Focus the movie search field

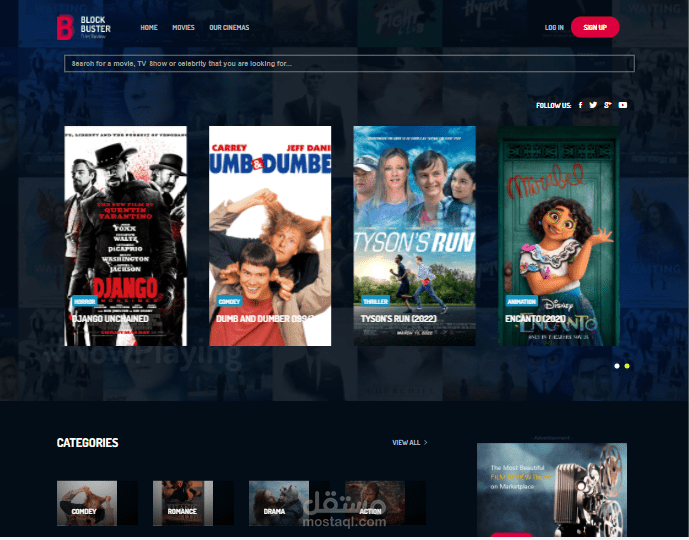pyautogui.click(x=349, y=64)
